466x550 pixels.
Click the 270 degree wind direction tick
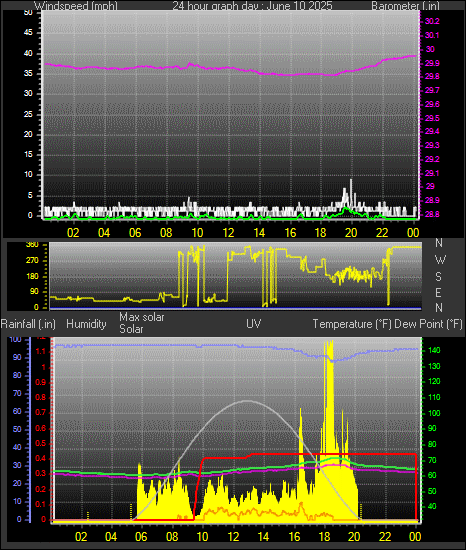coord(32,261)
